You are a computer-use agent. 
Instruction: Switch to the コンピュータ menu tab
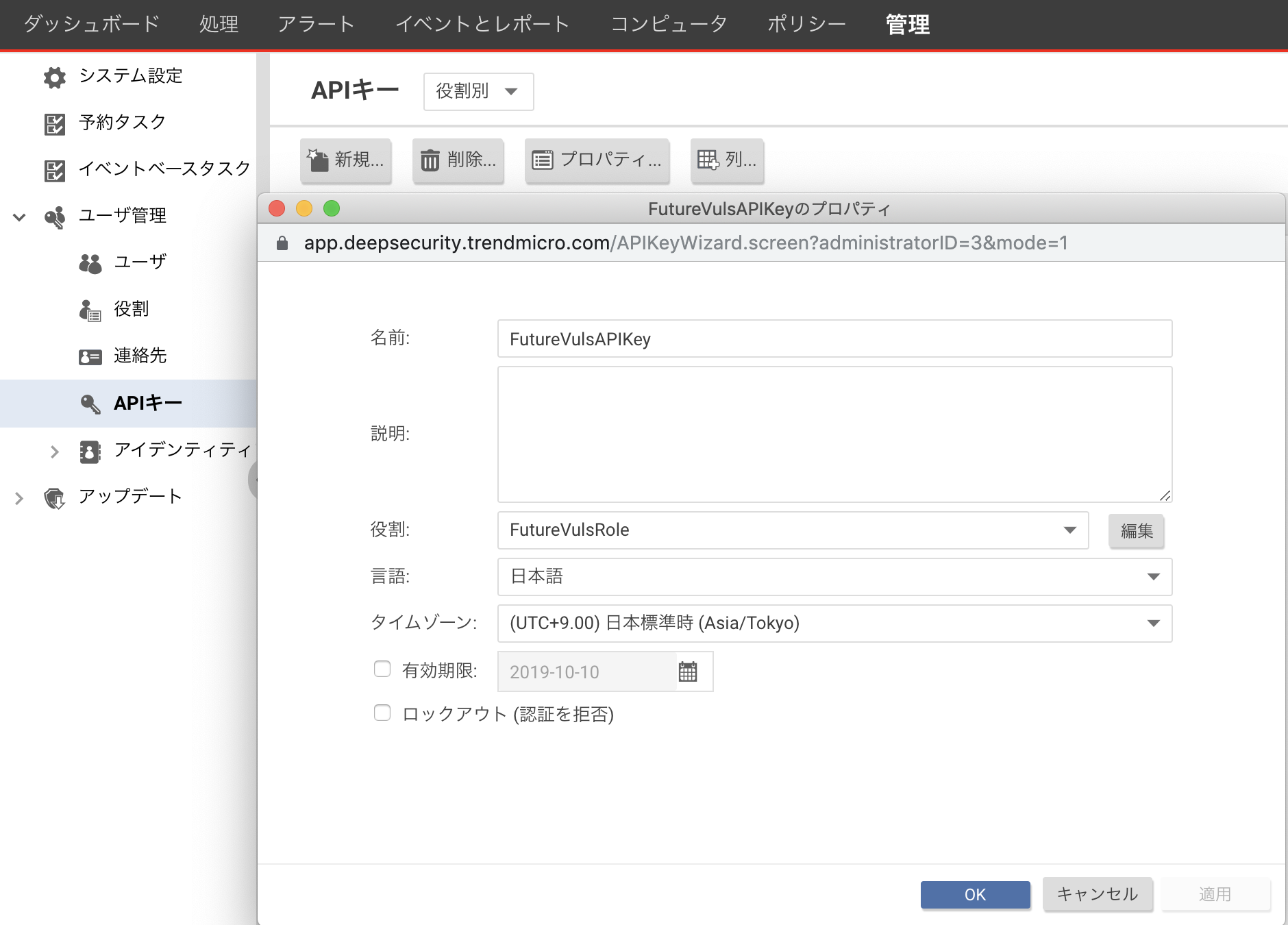[669, 24]
